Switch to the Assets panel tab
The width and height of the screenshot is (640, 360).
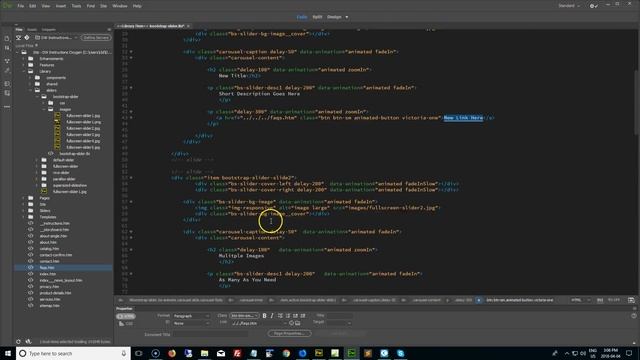tap(31, 29)
